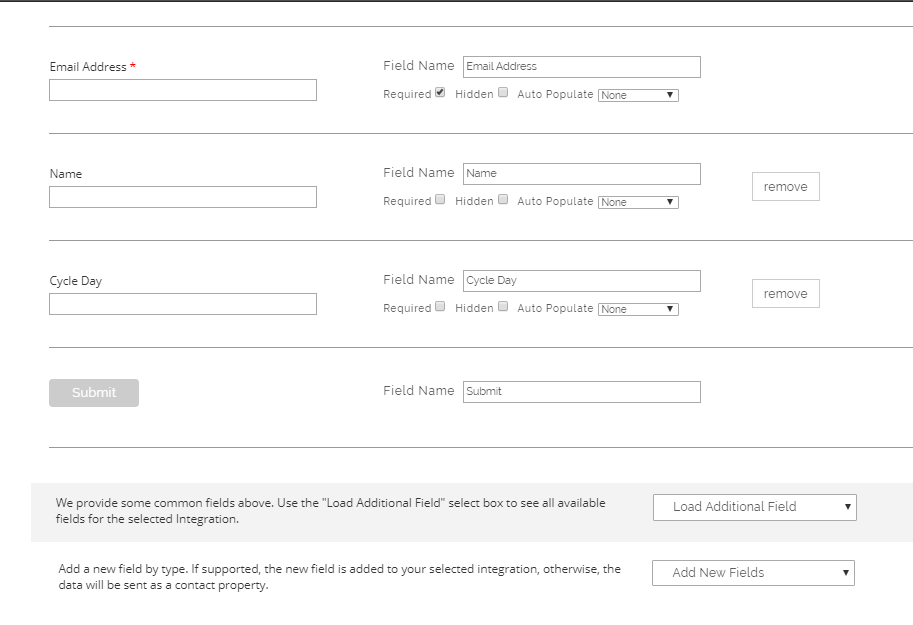Uncheck Required for the Email Address field

(x=440, y=92)
